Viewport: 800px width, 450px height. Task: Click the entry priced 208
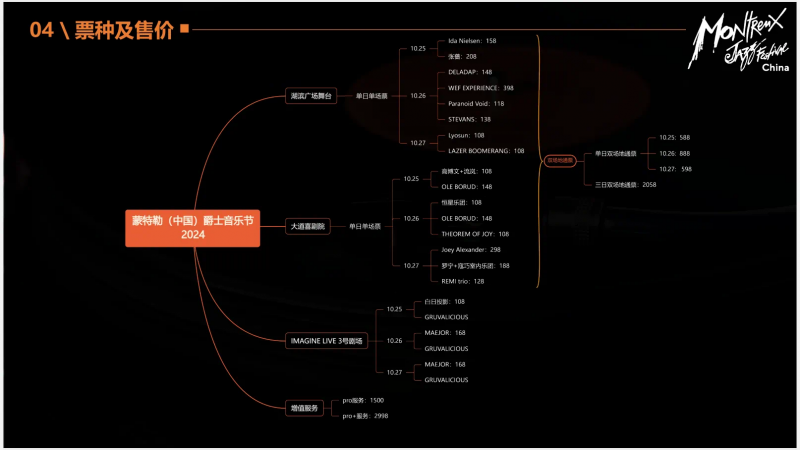point(462,57)
